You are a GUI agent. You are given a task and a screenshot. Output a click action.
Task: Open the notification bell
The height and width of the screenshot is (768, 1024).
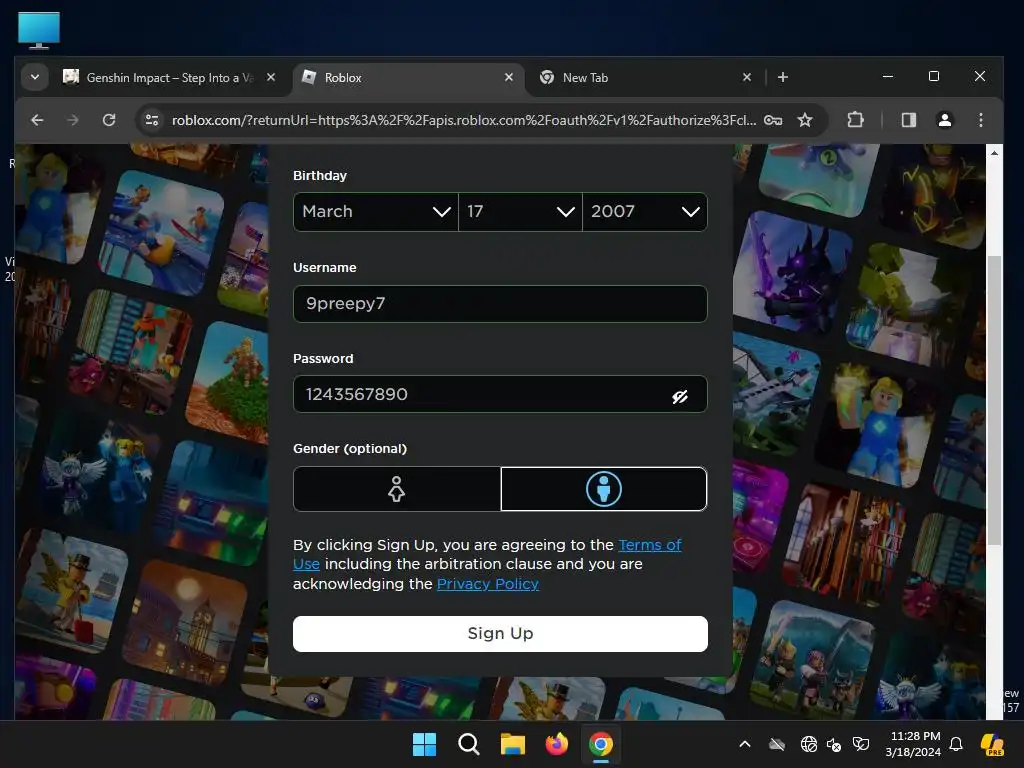point(956,744)
